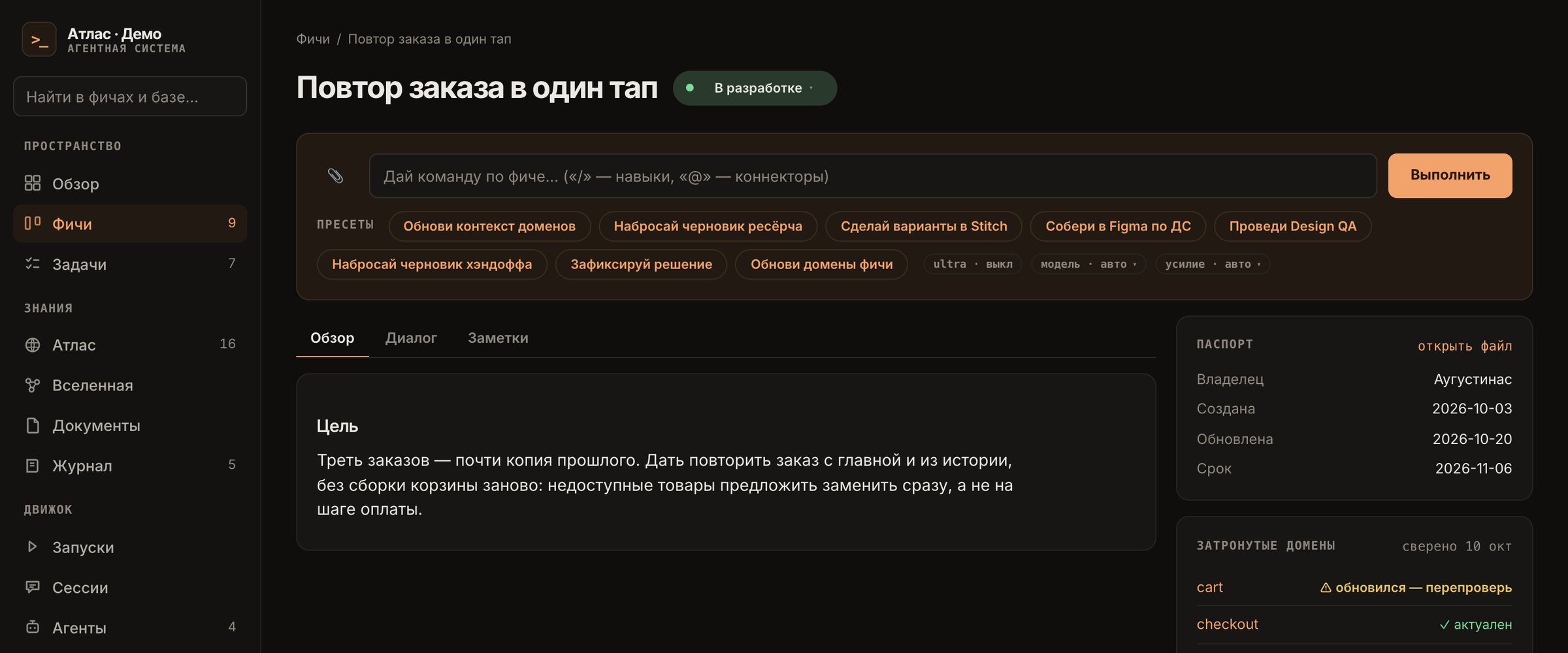
Task: Click the Сессии chat bubble icon
Action: click(33, 587)
